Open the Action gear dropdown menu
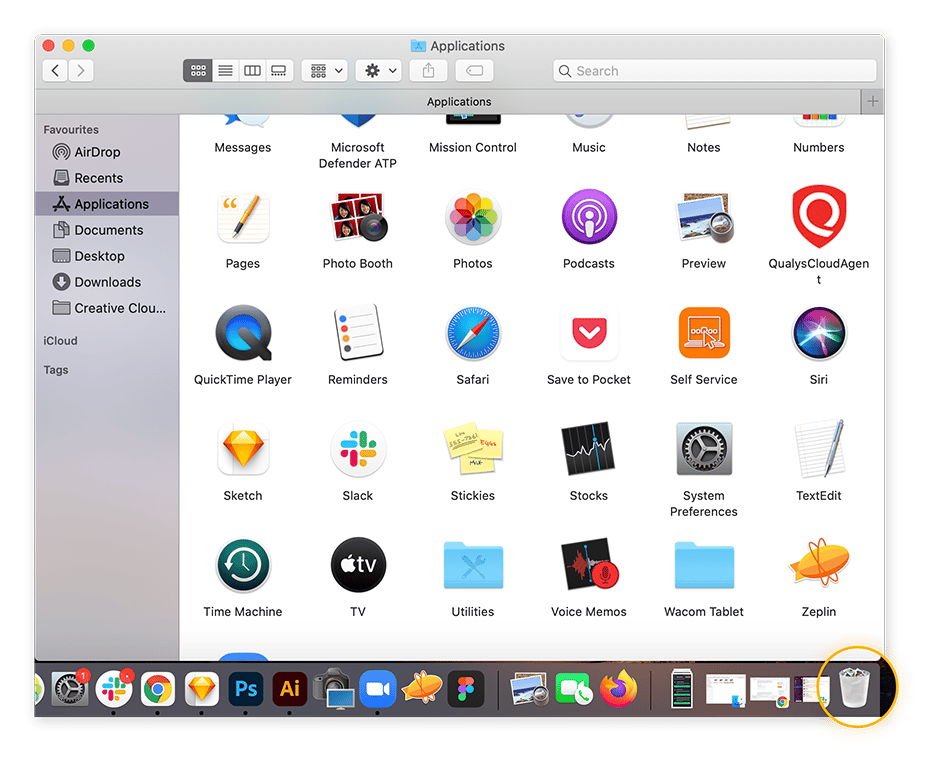 381,71
